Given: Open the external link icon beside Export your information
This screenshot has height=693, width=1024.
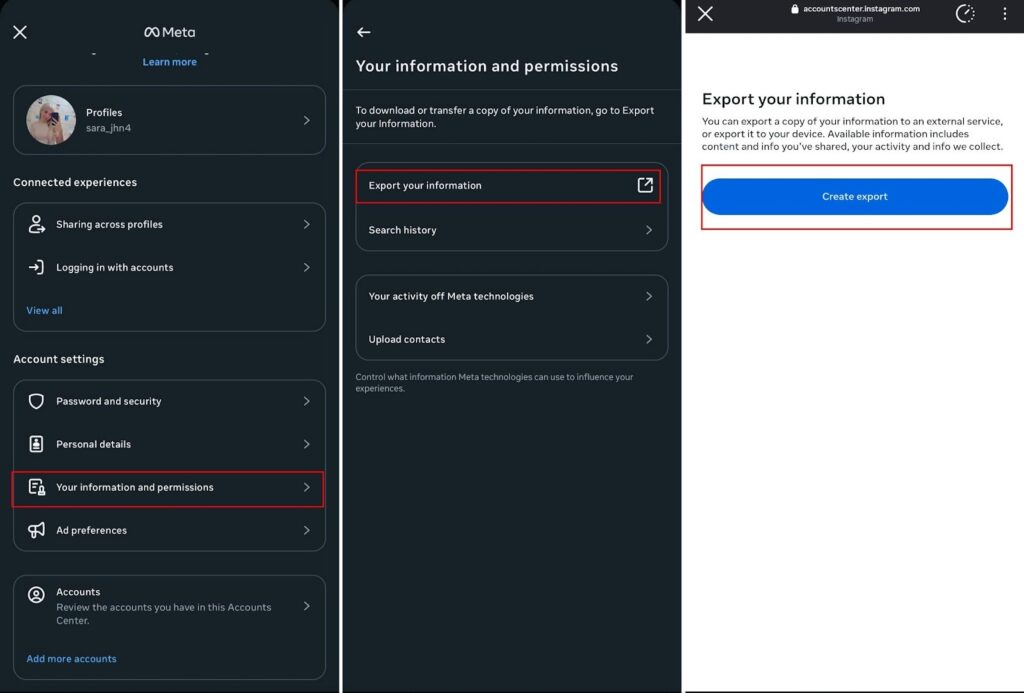Looking at the screenshot, I should coord(645,185).
